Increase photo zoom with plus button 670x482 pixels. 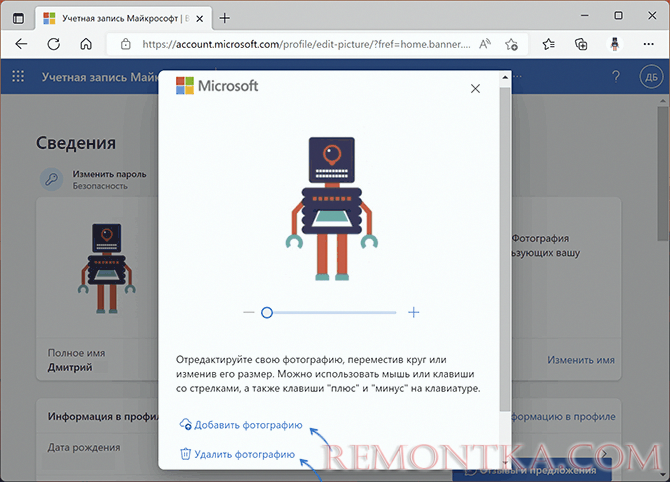click(413, 312)
